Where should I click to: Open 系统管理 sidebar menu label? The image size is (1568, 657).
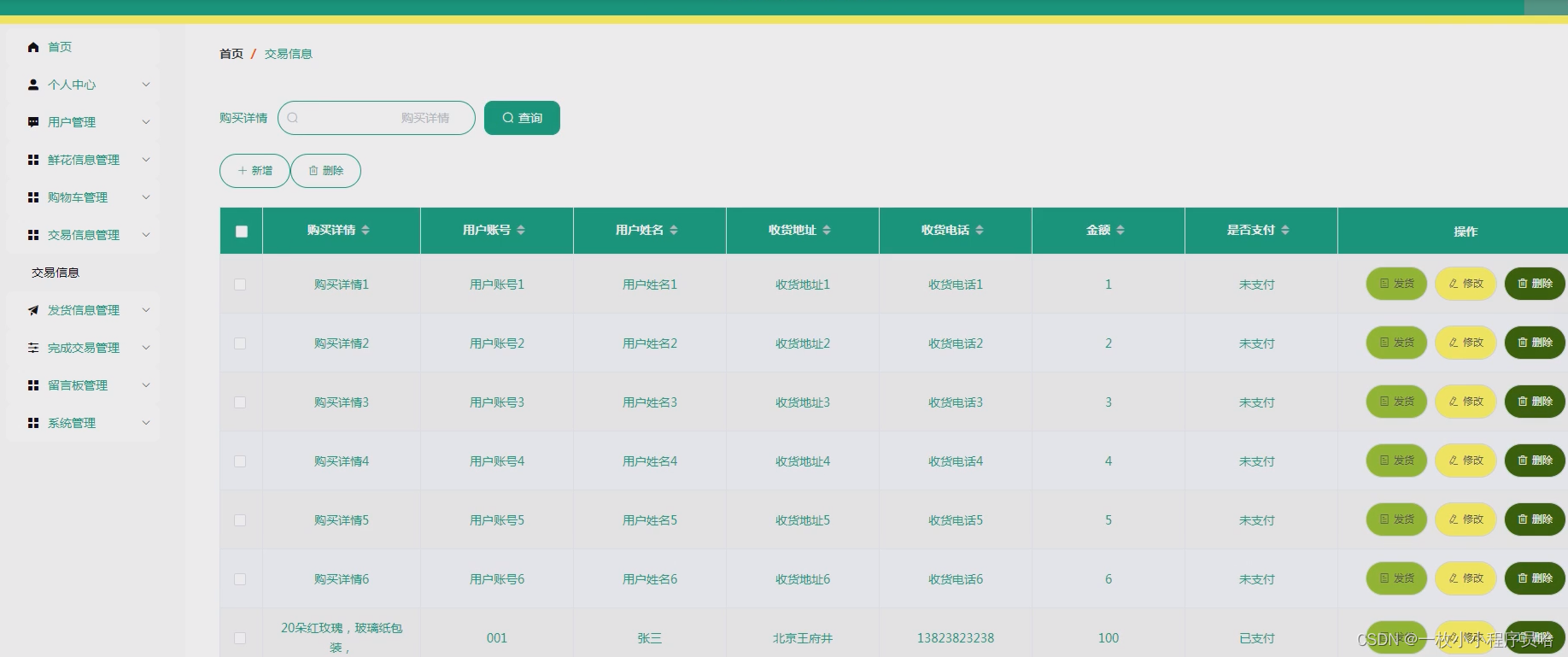(72, 423)
